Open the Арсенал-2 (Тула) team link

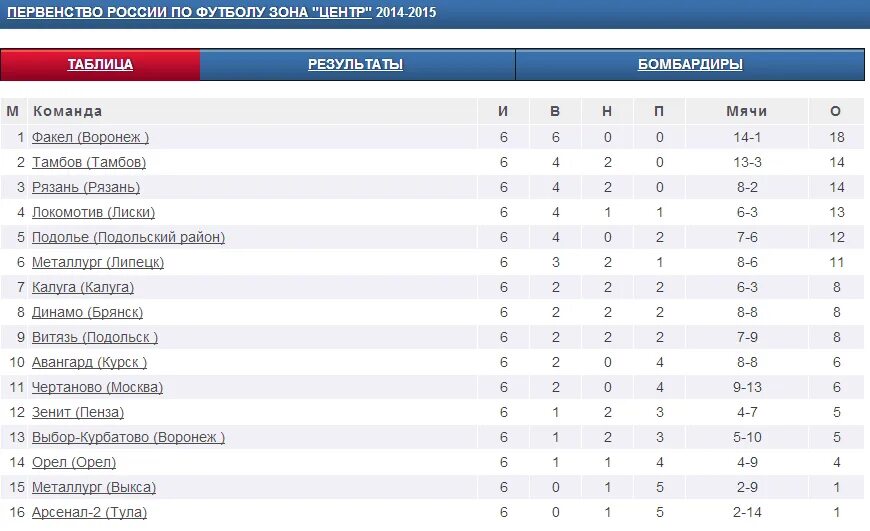point(89,512)
